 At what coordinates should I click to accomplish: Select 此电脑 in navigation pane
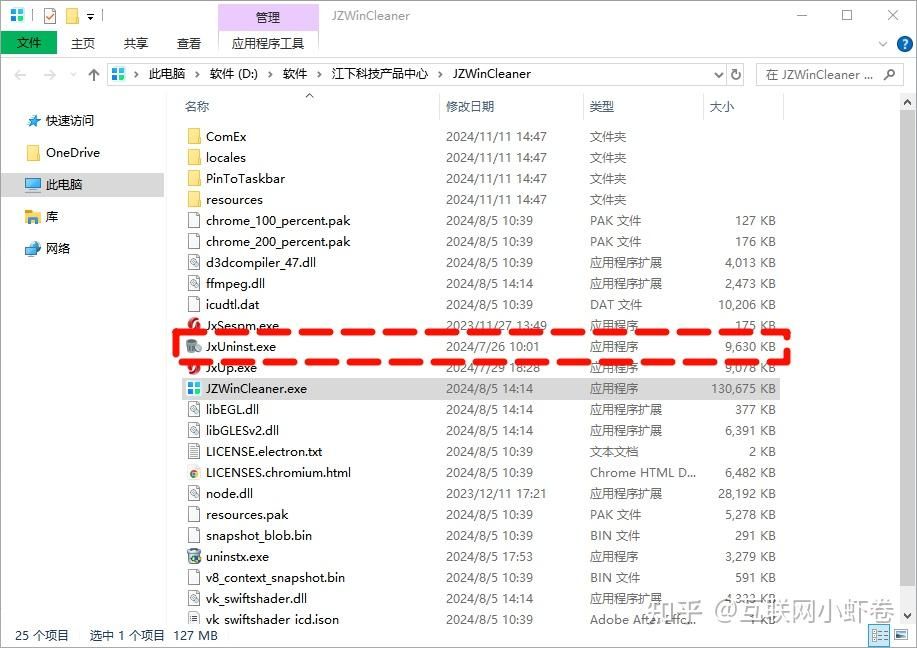pyautogui.click(x=64, y=185)
